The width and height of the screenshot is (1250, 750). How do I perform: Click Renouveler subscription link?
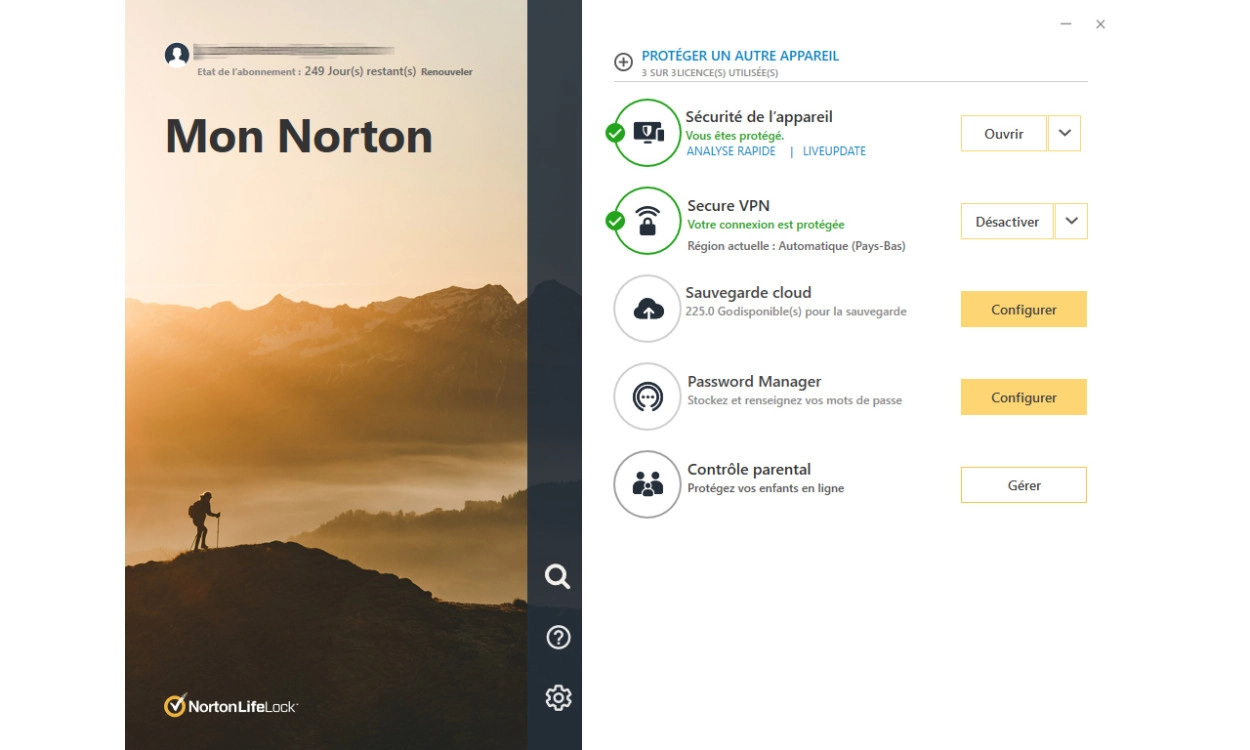coord(447,72)
